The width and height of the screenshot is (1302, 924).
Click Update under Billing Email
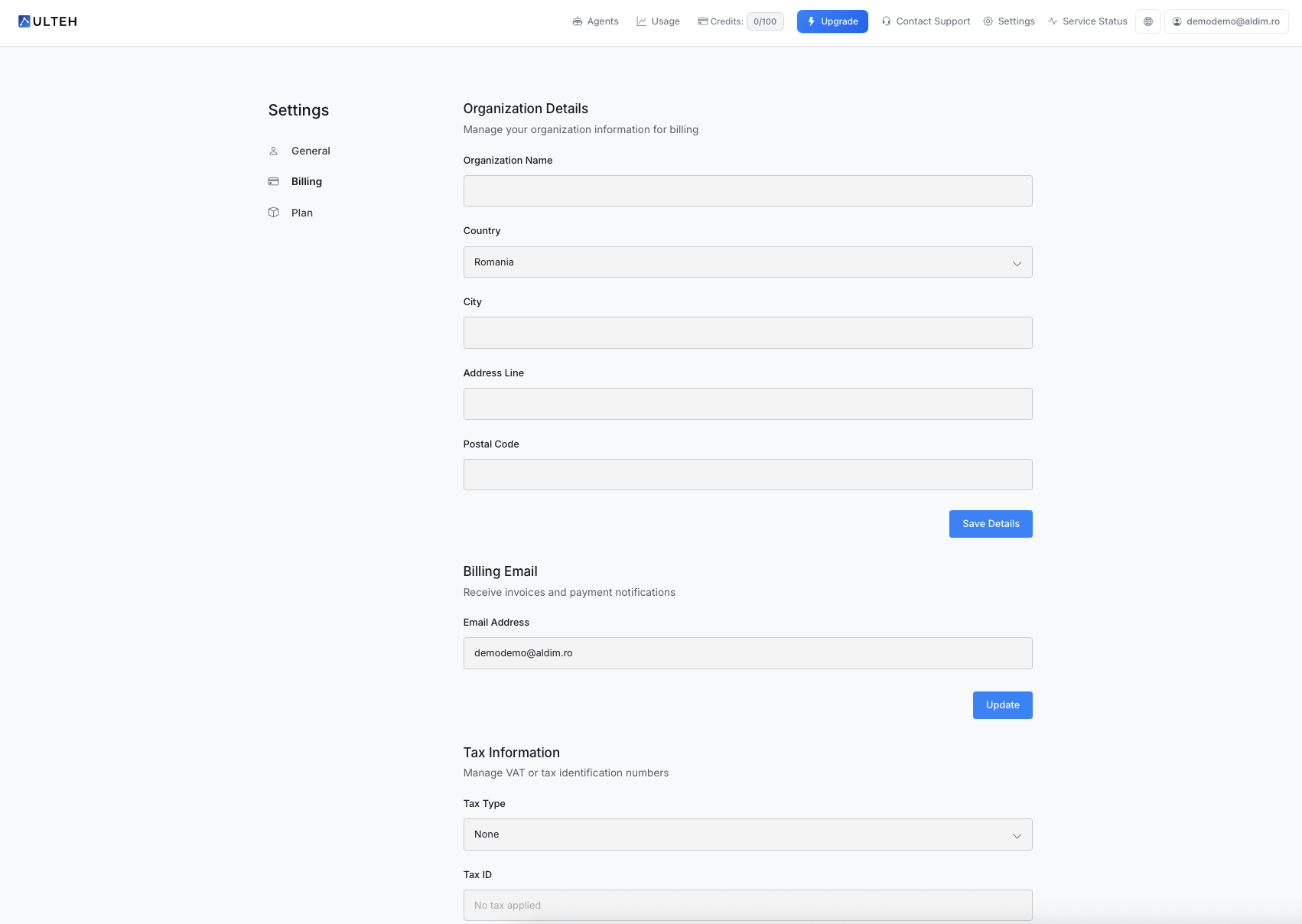click(1002, 704)
